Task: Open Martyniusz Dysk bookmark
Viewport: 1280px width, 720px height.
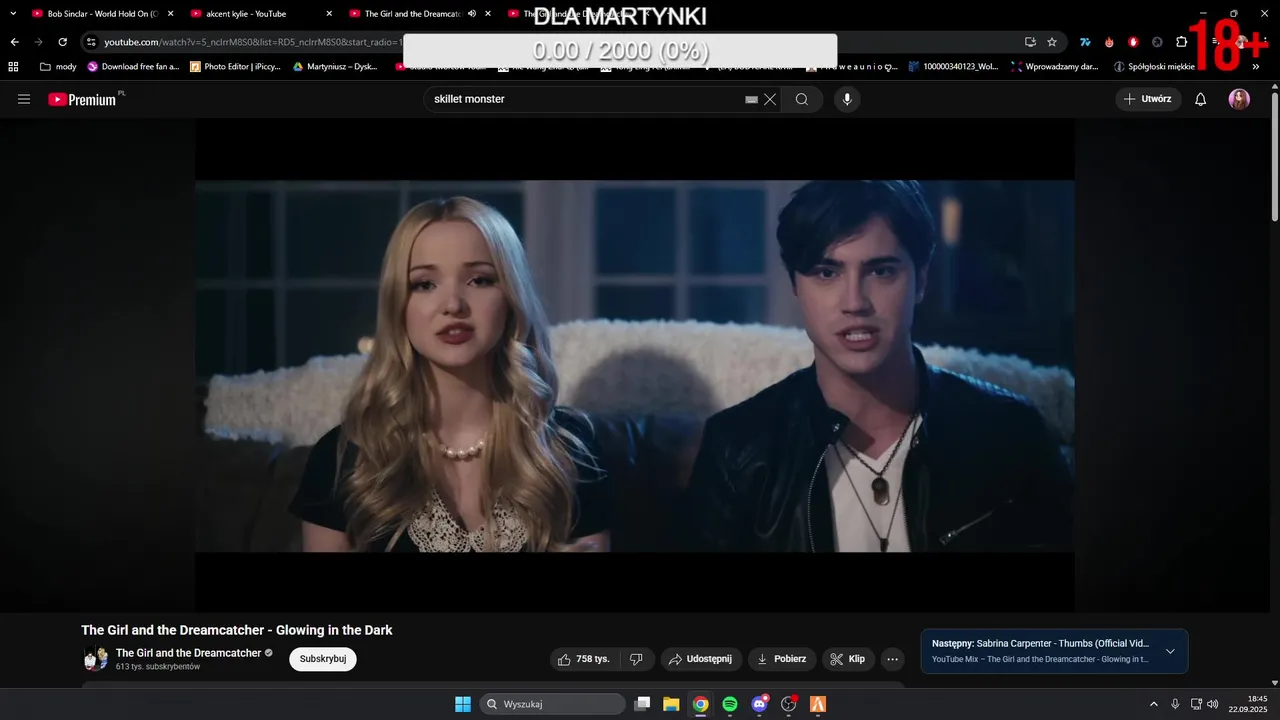Action: coord(335,67)
